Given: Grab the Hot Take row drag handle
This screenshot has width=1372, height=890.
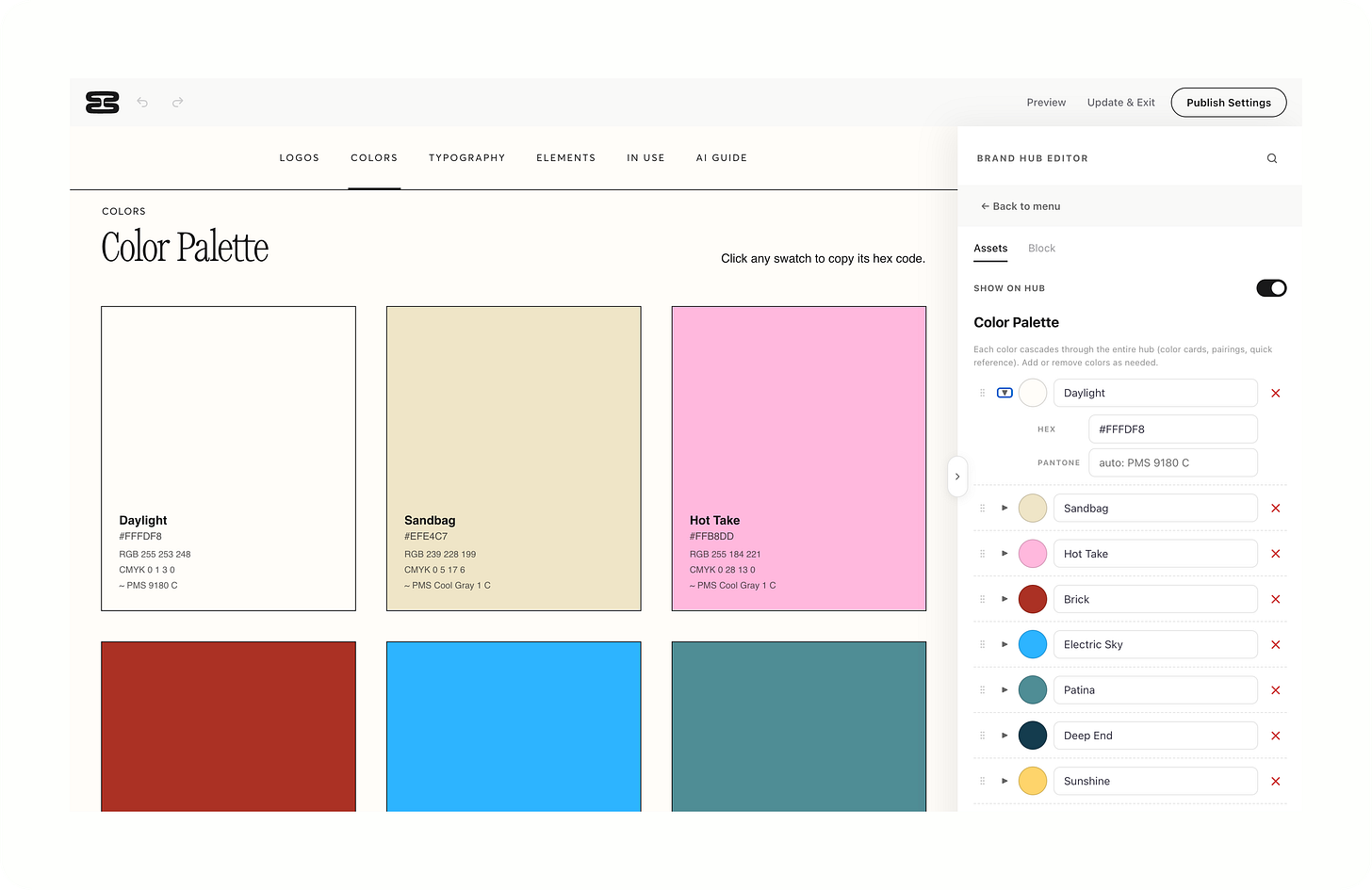Looking at the screenshot, I should [x=983, y=554].
